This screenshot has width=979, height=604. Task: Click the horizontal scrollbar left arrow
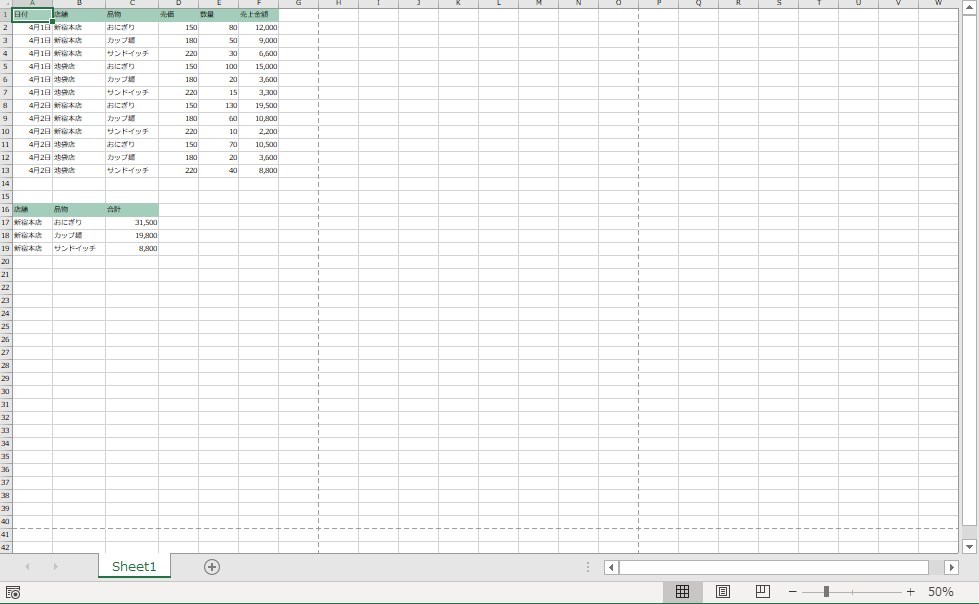point(611,567)
